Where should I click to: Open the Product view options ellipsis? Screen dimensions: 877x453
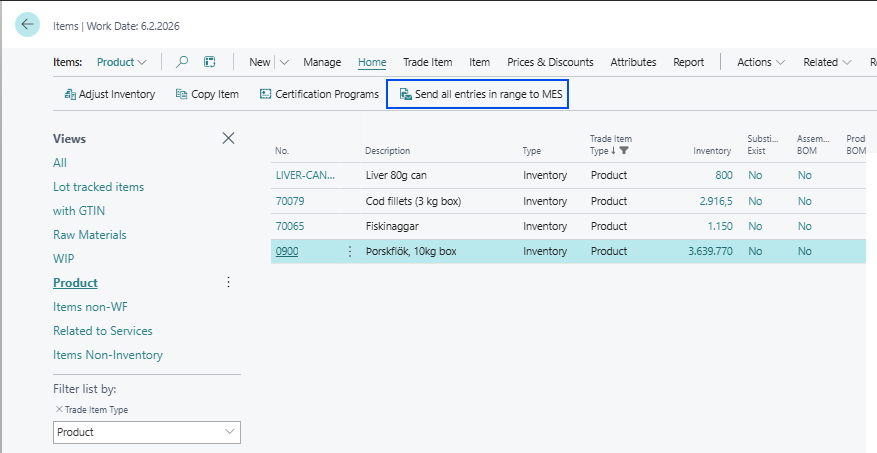[x=228, y=283]
